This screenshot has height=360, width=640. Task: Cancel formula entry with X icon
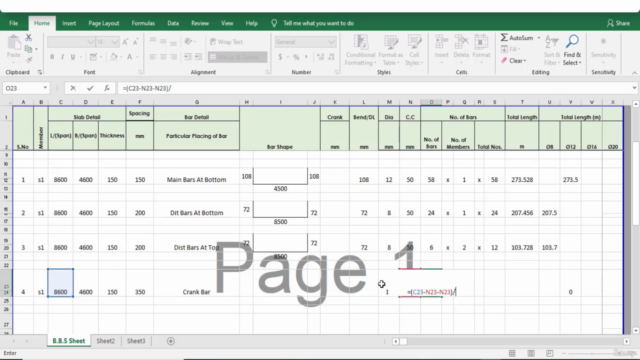pos(73,88)
